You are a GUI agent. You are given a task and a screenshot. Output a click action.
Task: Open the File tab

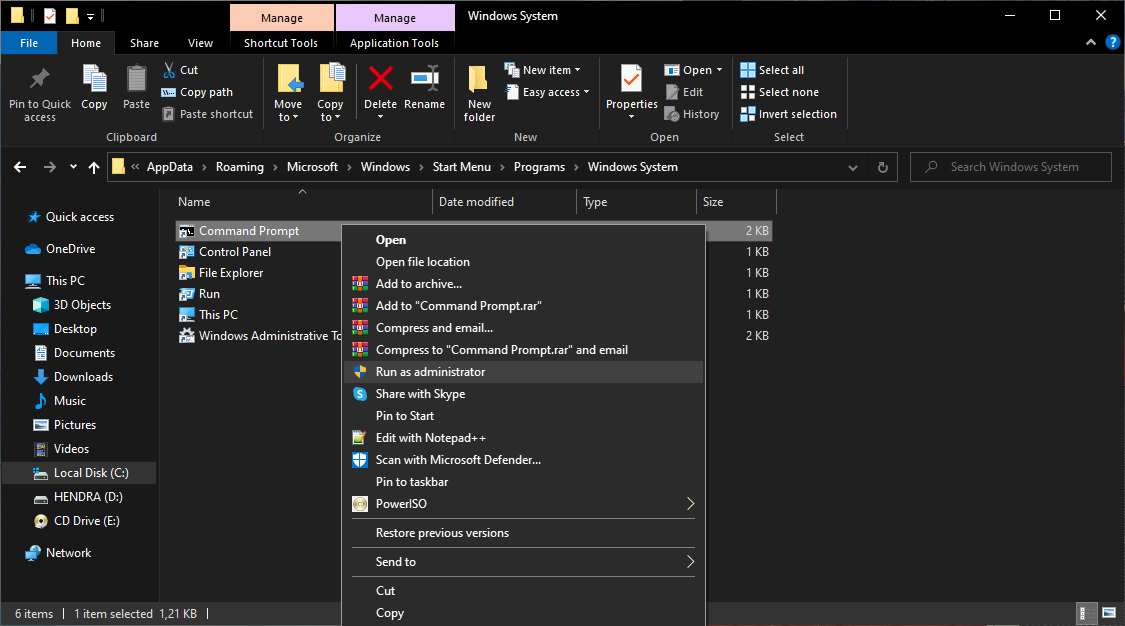tap(29, 43)
